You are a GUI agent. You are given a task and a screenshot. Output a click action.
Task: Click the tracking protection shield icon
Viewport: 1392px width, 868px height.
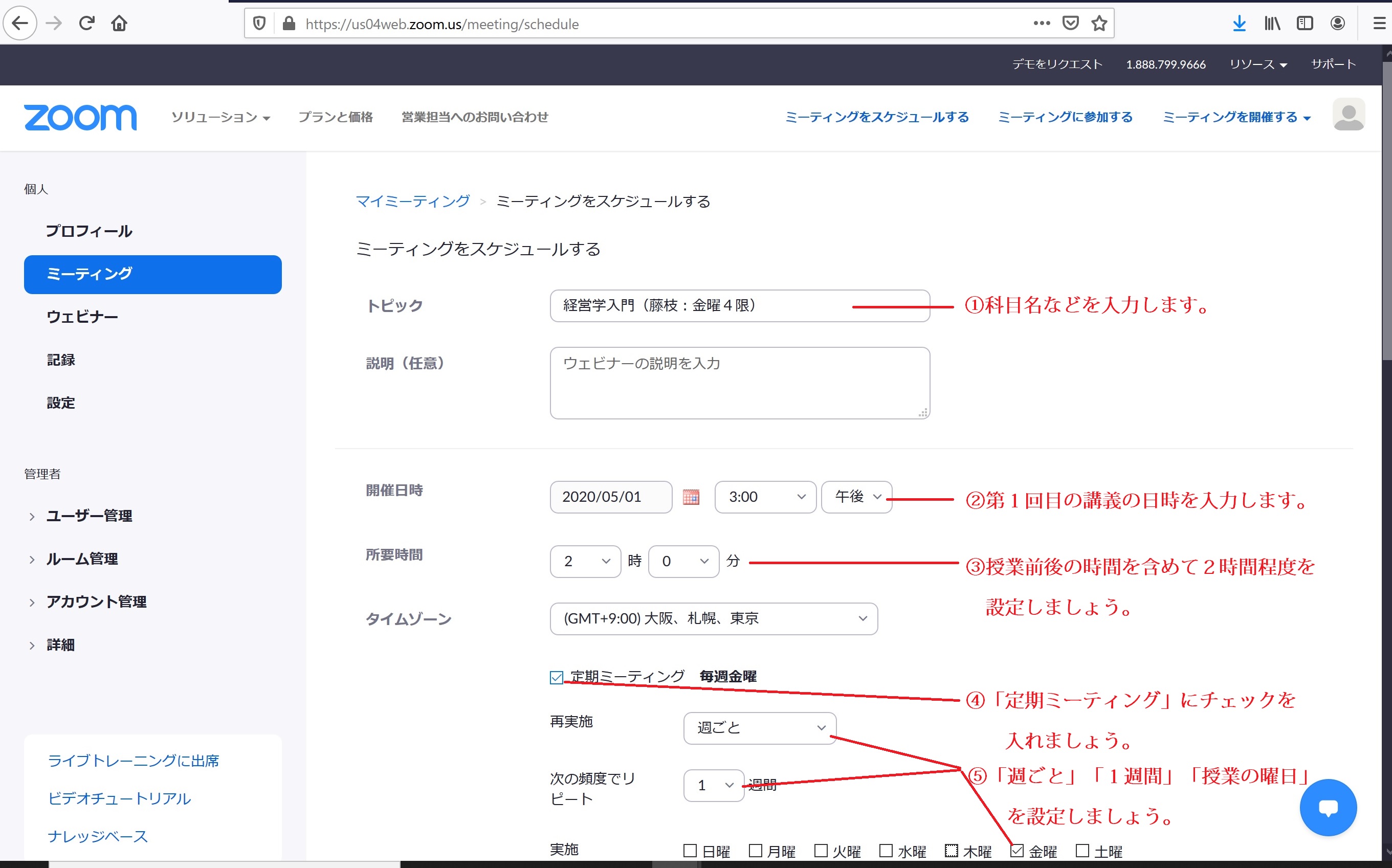[259, 24]
